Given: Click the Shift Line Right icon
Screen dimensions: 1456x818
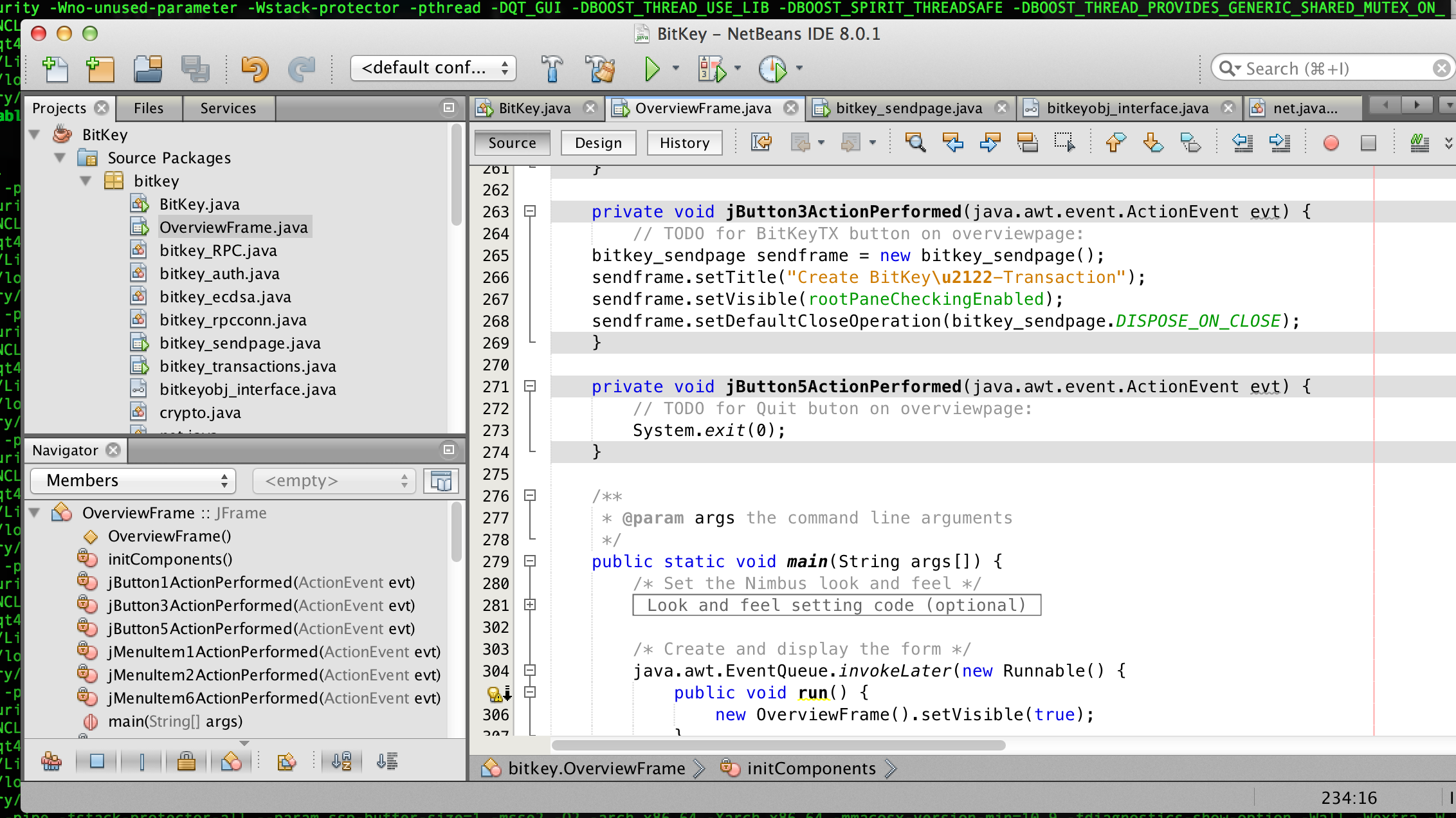Looking at the screenshot, I should click(1279, 142).
